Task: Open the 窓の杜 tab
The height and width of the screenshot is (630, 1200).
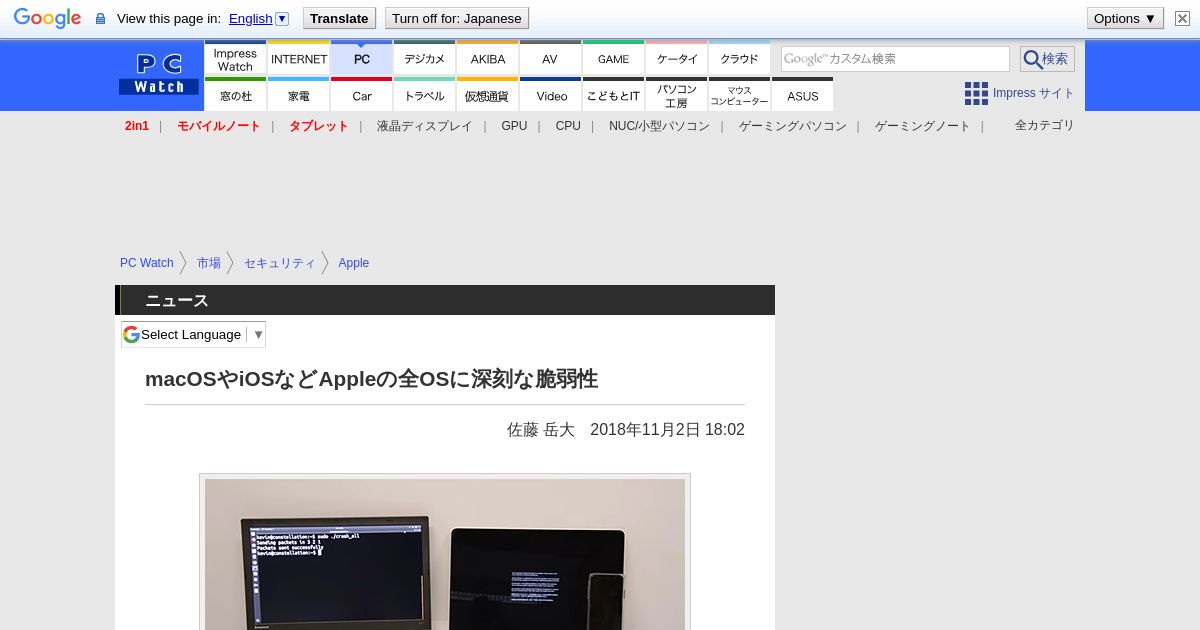Action: coord(235,95)
